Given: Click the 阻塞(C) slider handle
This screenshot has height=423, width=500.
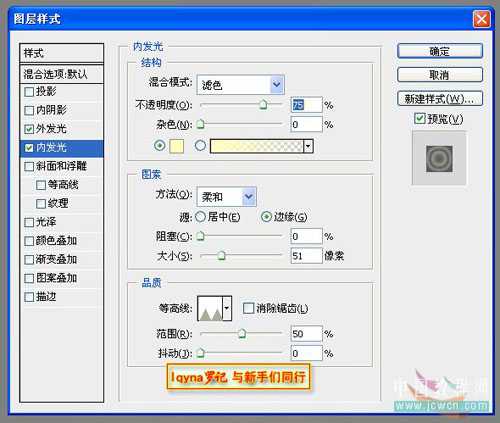Looking at the screenshot, I should click(x=200, y=236).
